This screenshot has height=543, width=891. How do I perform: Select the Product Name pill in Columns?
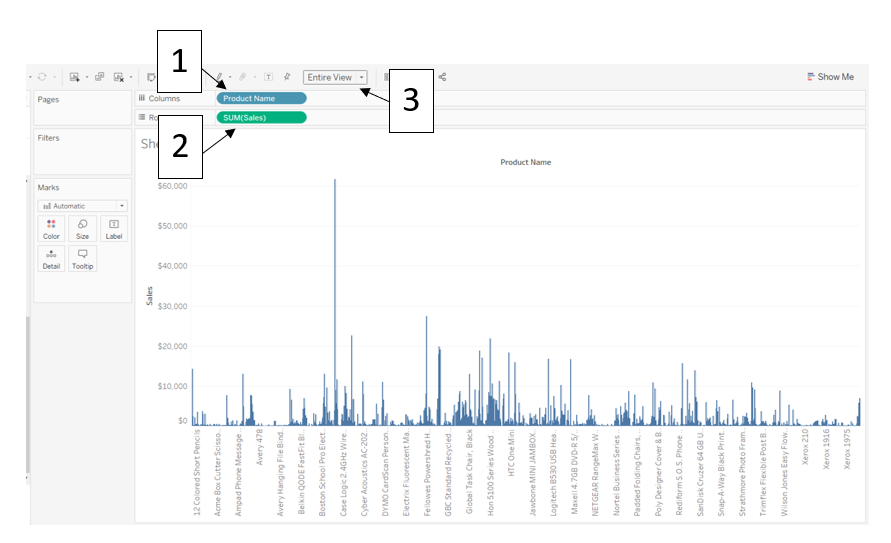pyautogui.click(x=261, y=98)
